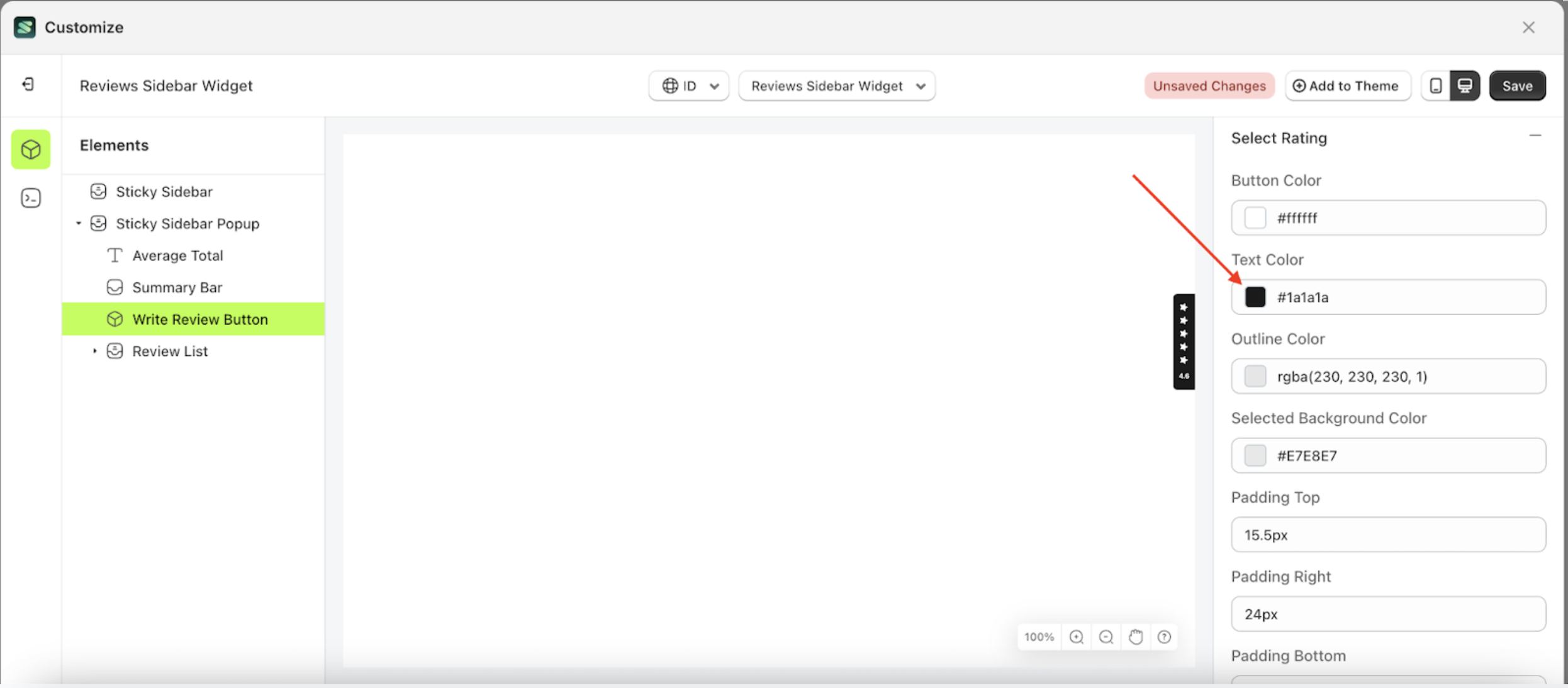Toggle the Outline Color swatch checkbox
Screen dimensions: 1568x688
1256,376
